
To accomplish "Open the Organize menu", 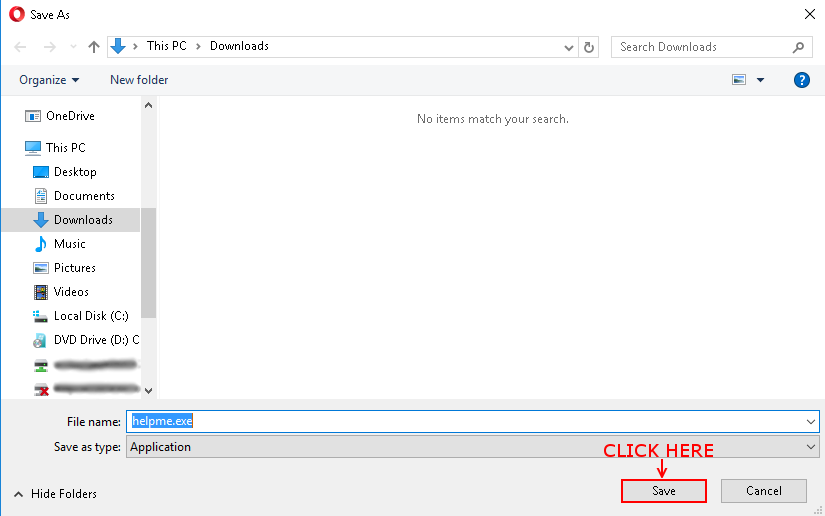I will click(49, 80).
